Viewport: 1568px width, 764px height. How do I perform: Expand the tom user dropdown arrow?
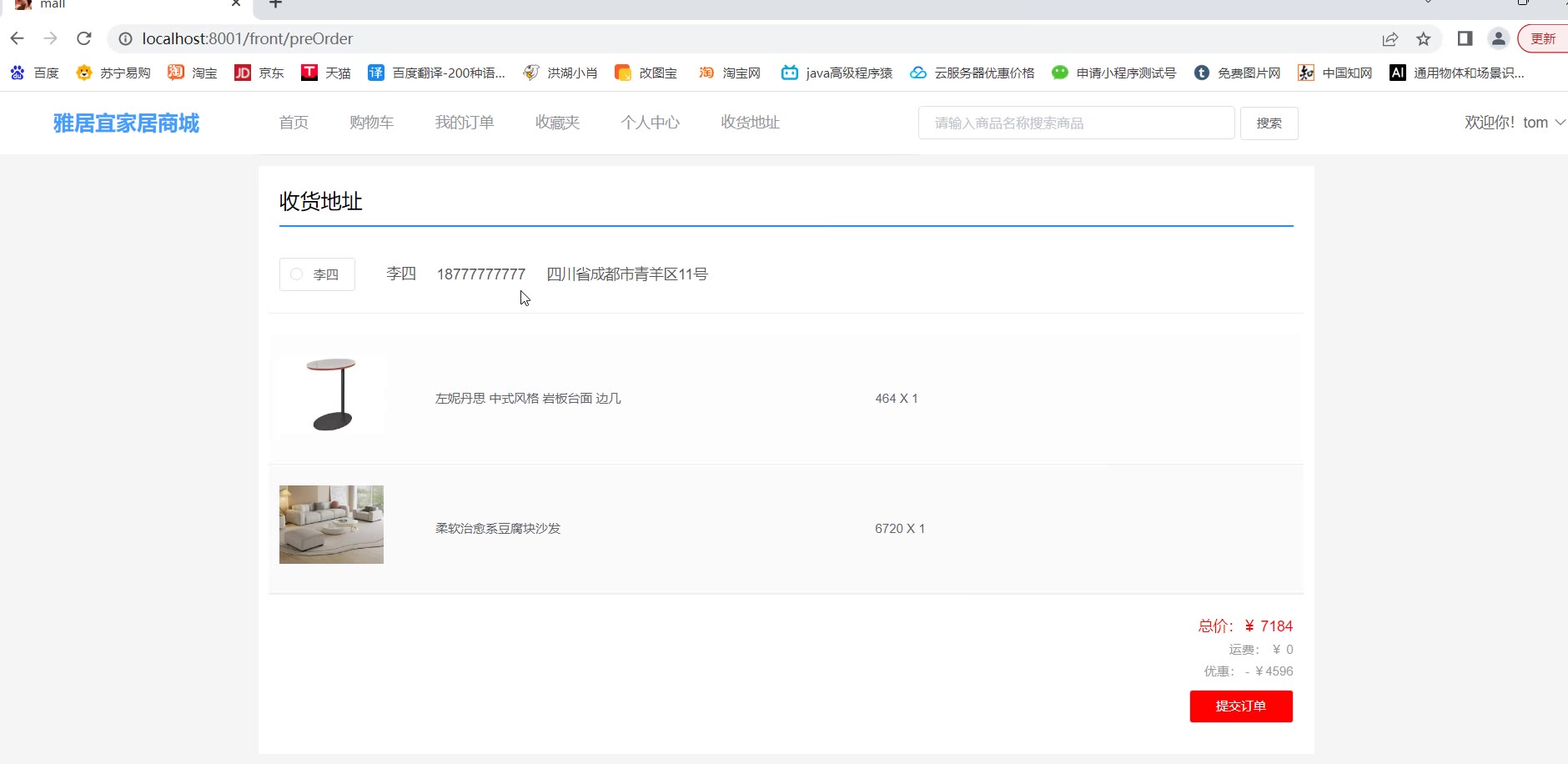pyautogui.click(x=1560, y=123)
